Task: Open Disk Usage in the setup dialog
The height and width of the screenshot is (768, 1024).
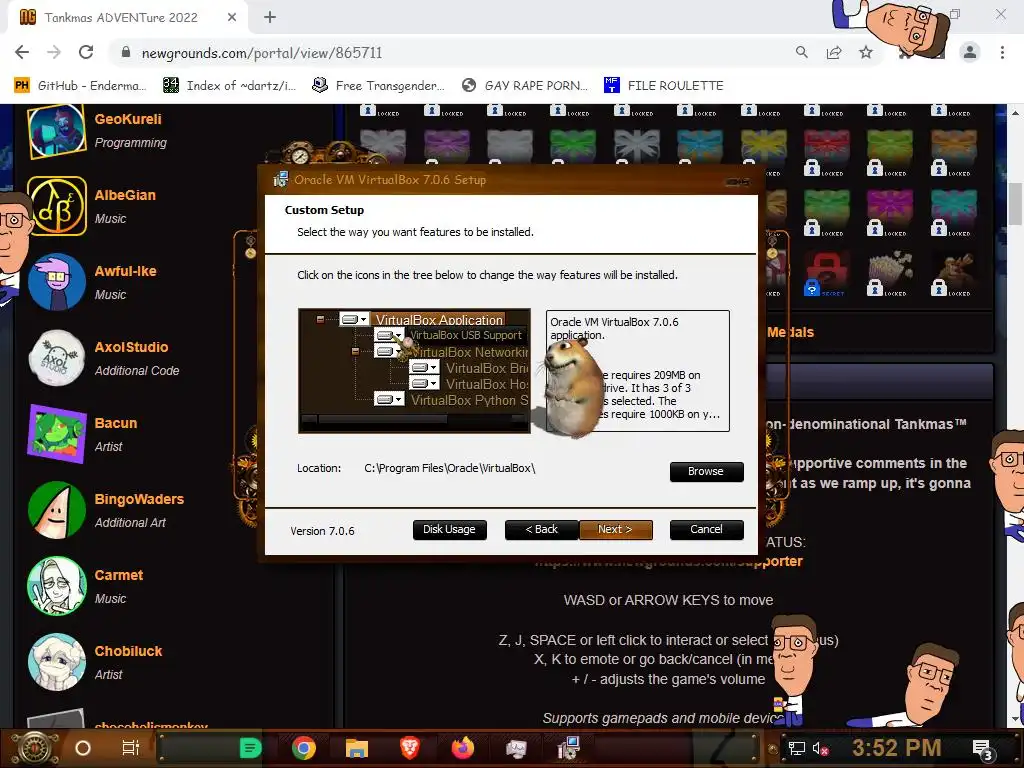Action: pos(449,530)
